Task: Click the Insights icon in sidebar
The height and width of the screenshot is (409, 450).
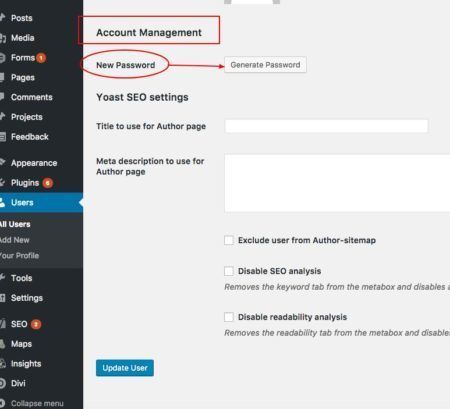Action: pos(2,363)
